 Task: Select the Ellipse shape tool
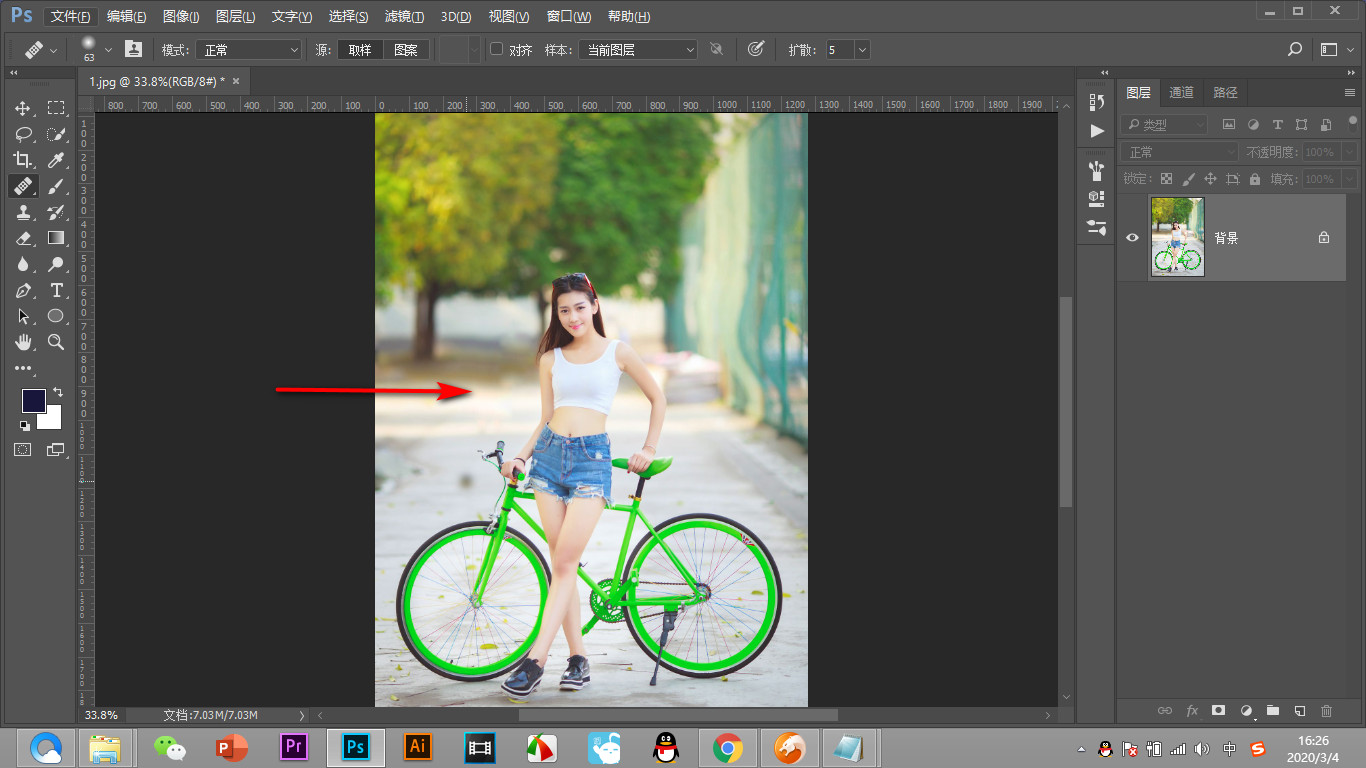point(56,316)
